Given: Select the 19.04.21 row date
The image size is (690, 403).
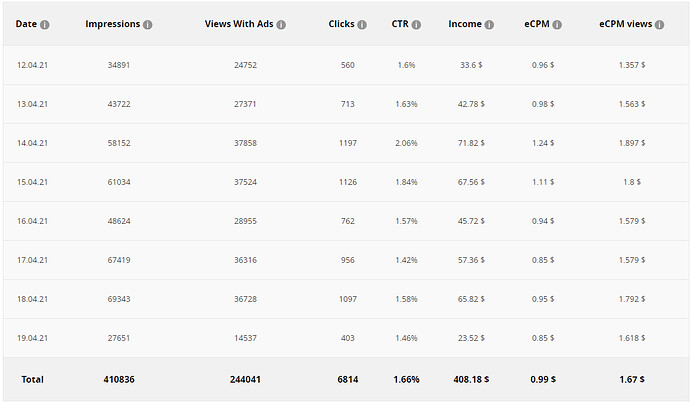Looking at the screenshot, I should coord(32,339).
